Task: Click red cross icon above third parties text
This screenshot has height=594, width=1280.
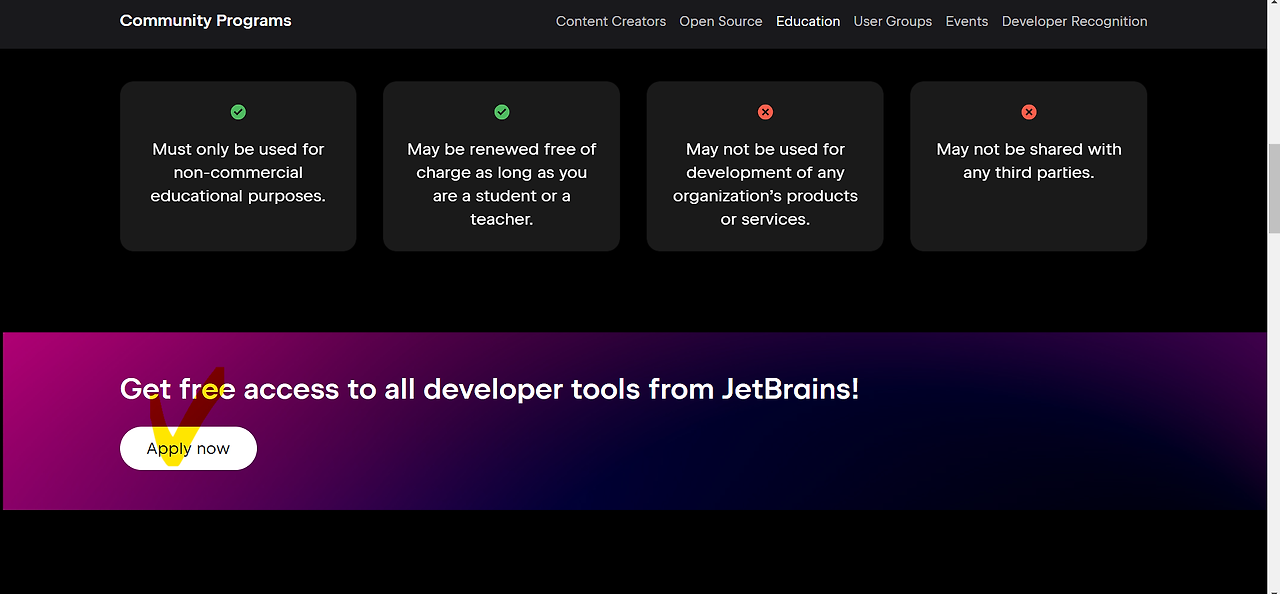Action: pyautogui.click(x=1029, y=112)
